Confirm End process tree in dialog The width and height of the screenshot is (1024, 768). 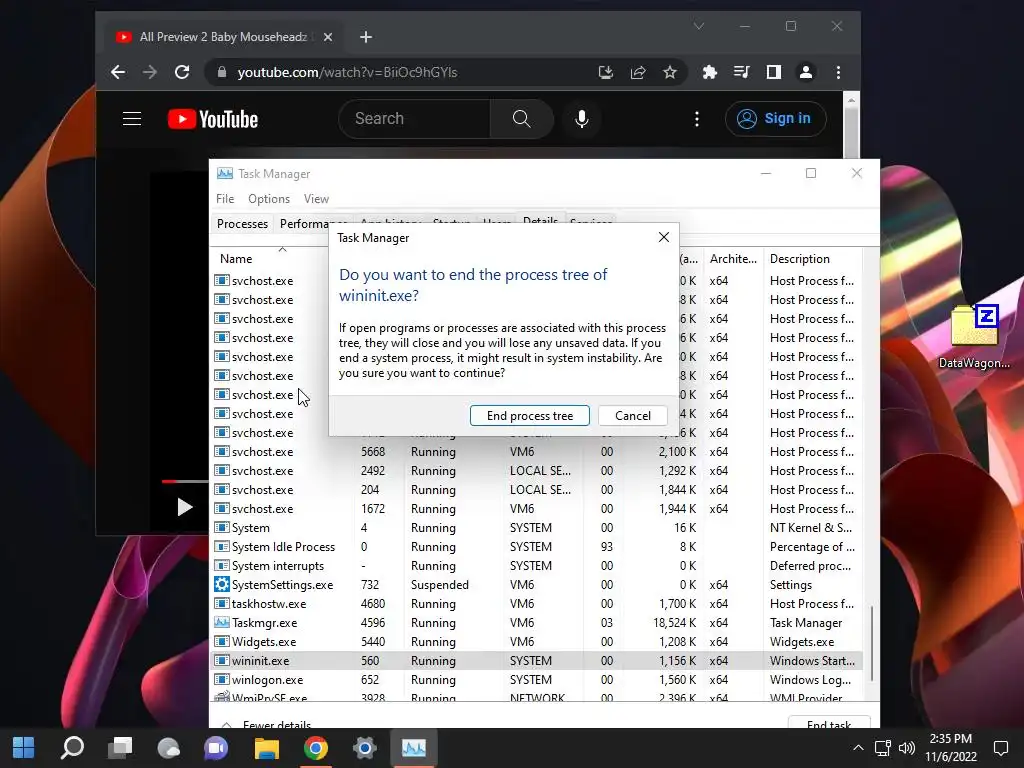530,415
